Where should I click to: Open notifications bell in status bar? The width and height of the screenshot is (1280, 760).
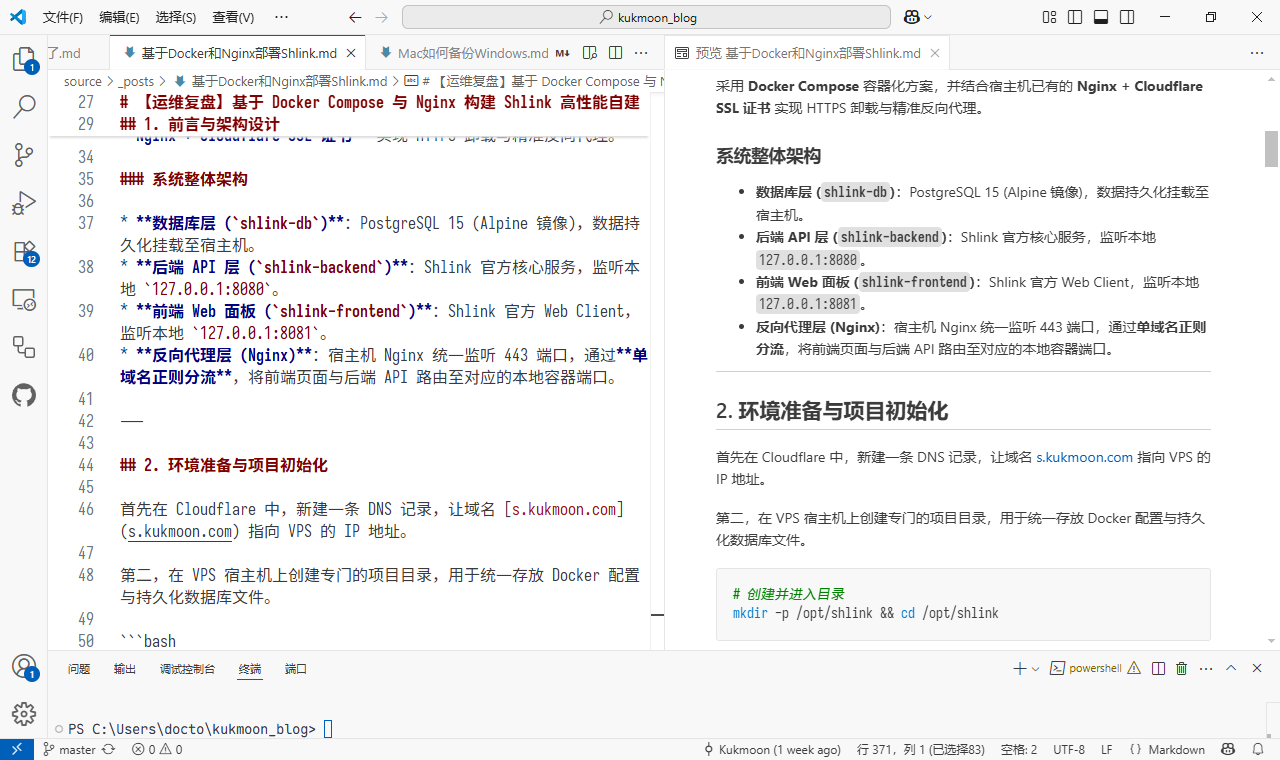[1256, 749]
